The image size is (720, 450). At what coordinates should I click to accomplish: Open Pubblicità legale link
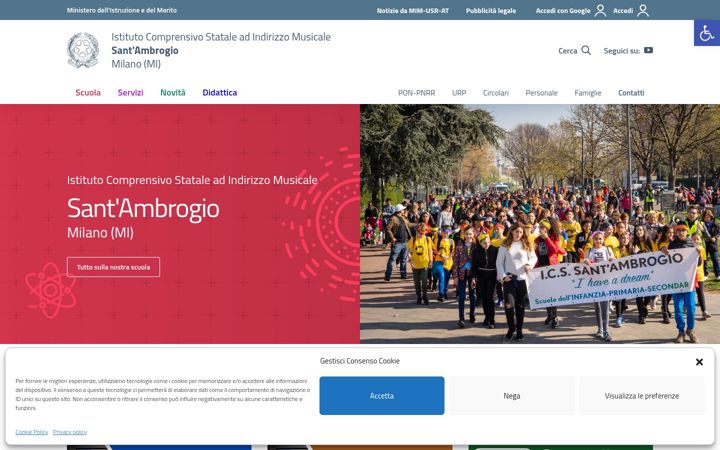(x=491, y=11)
